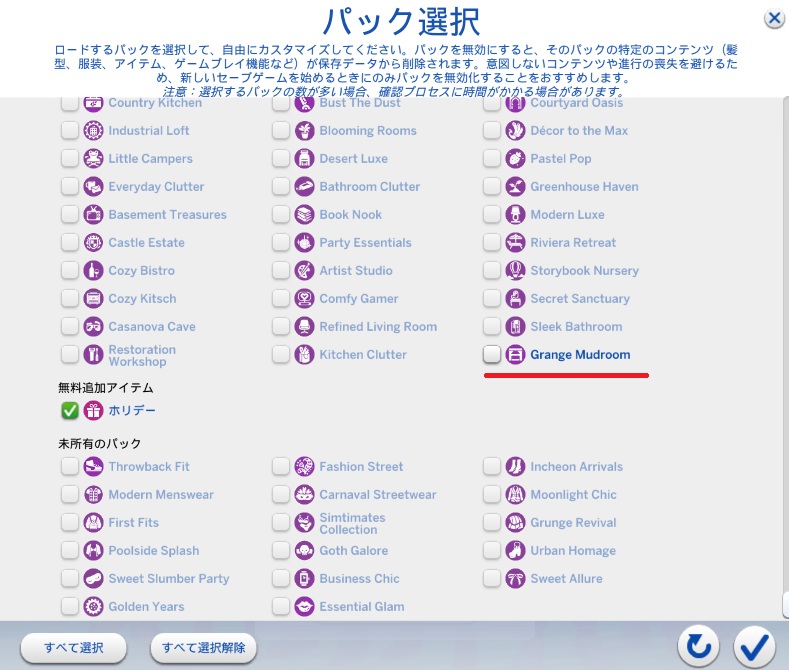Click the Sweet Slumber Party label
The width and height of the screenshot is (789, 670).
(169, 579)
